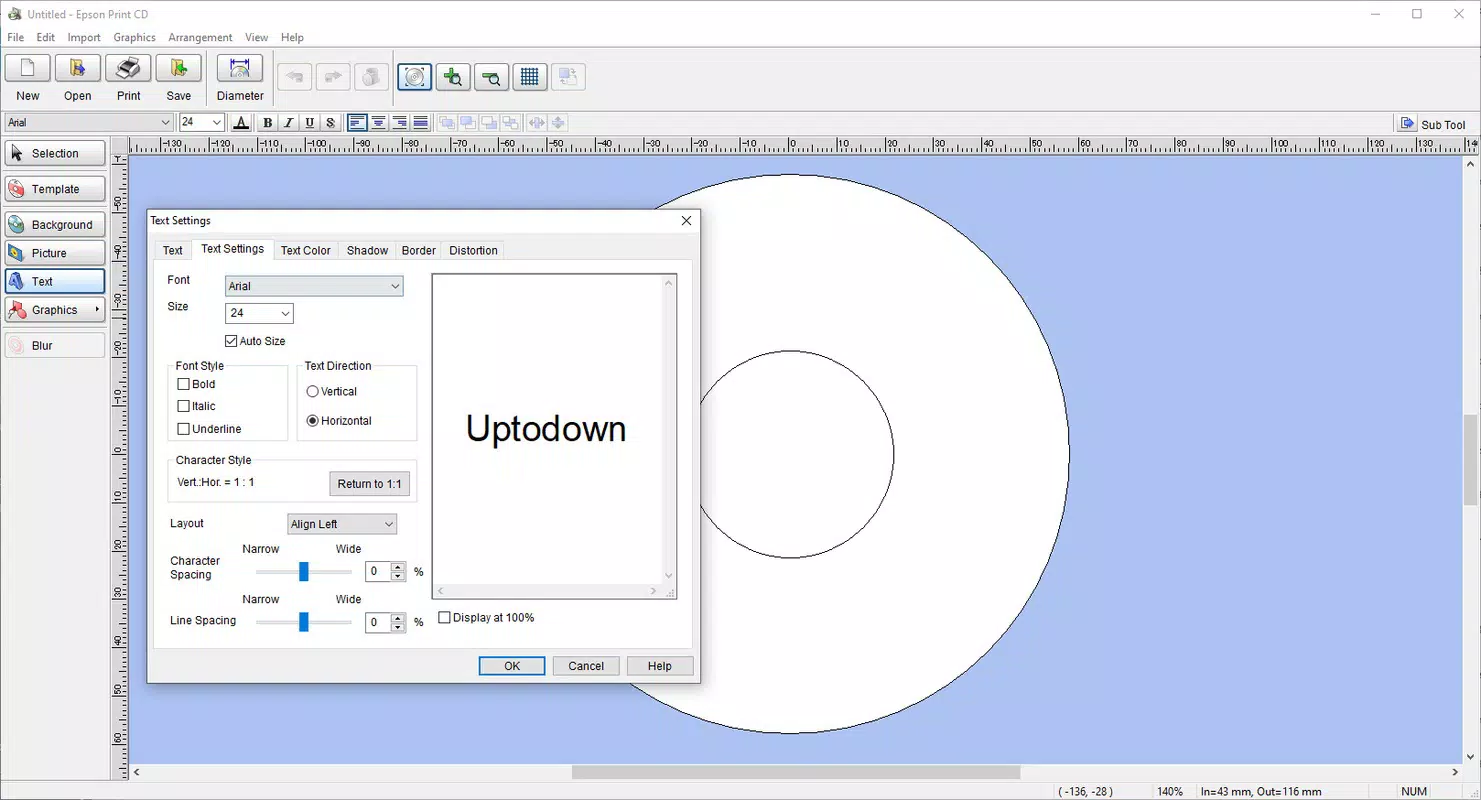
Task: Click the zoom out magnifier icon
Action: tap(491, 77)
